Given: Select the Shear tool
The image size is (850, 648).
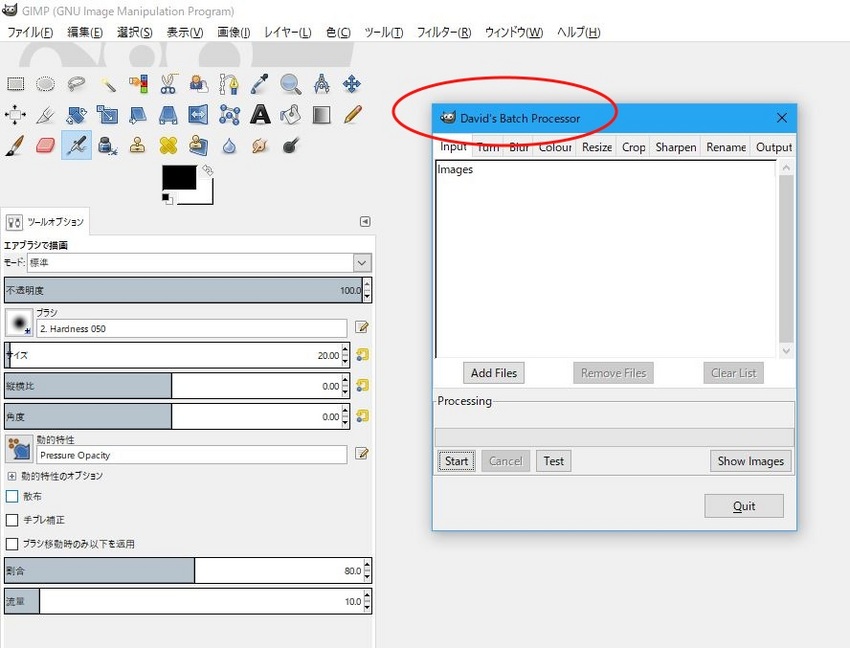Looking at the screenshot, I should (x=138, y=115).
